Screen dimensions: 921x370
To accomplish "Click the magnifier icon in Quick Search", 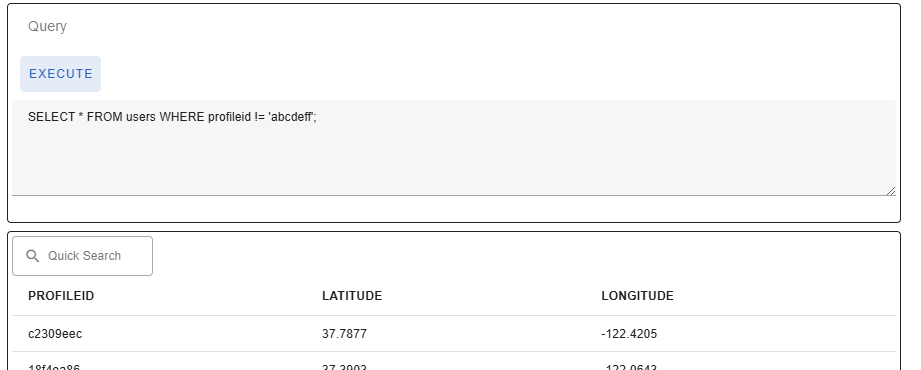I will tap(33, 256).
